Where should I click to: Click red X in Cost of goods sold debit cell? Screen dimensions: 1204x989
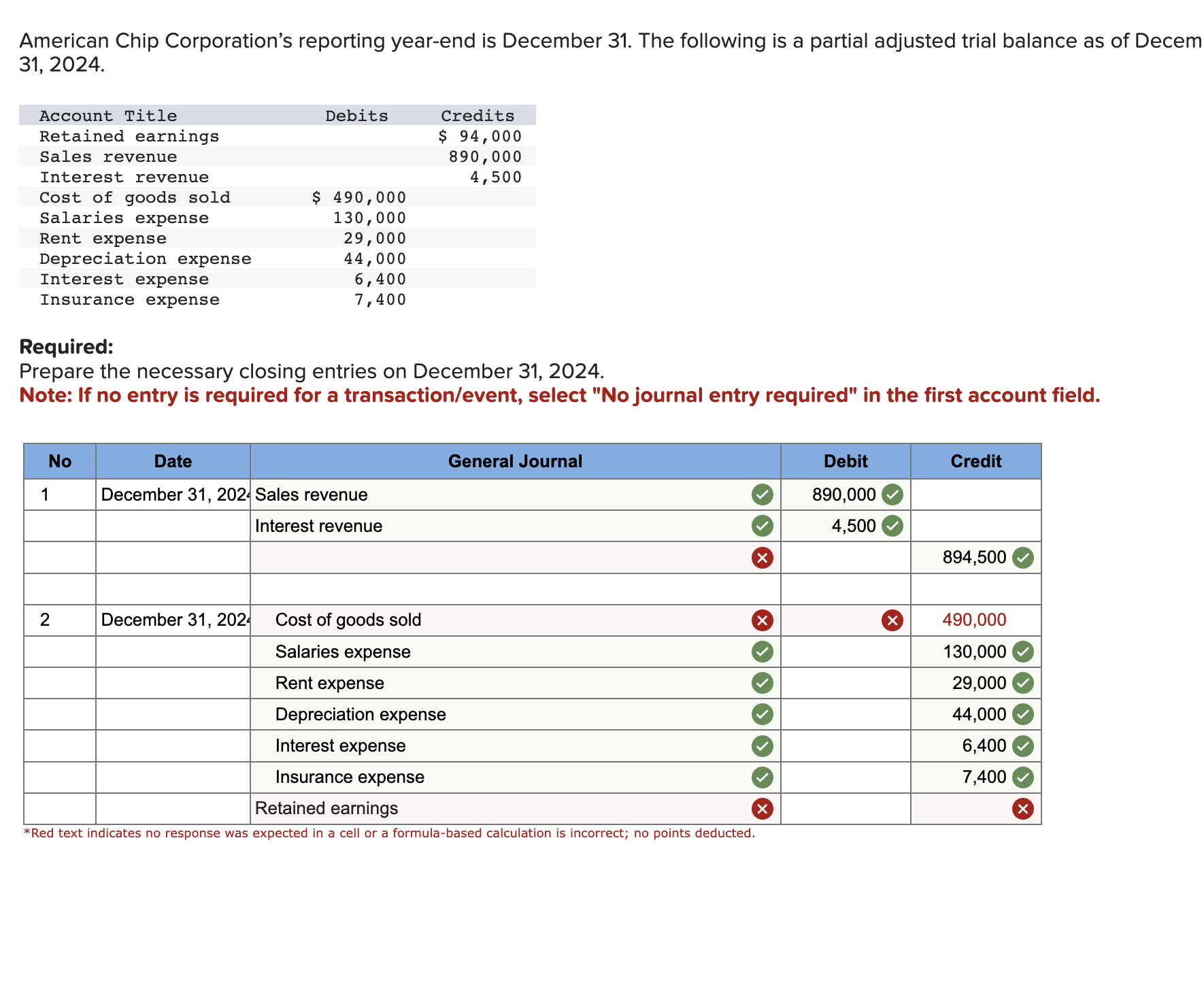pyautogui.click(x=892, y=620)
